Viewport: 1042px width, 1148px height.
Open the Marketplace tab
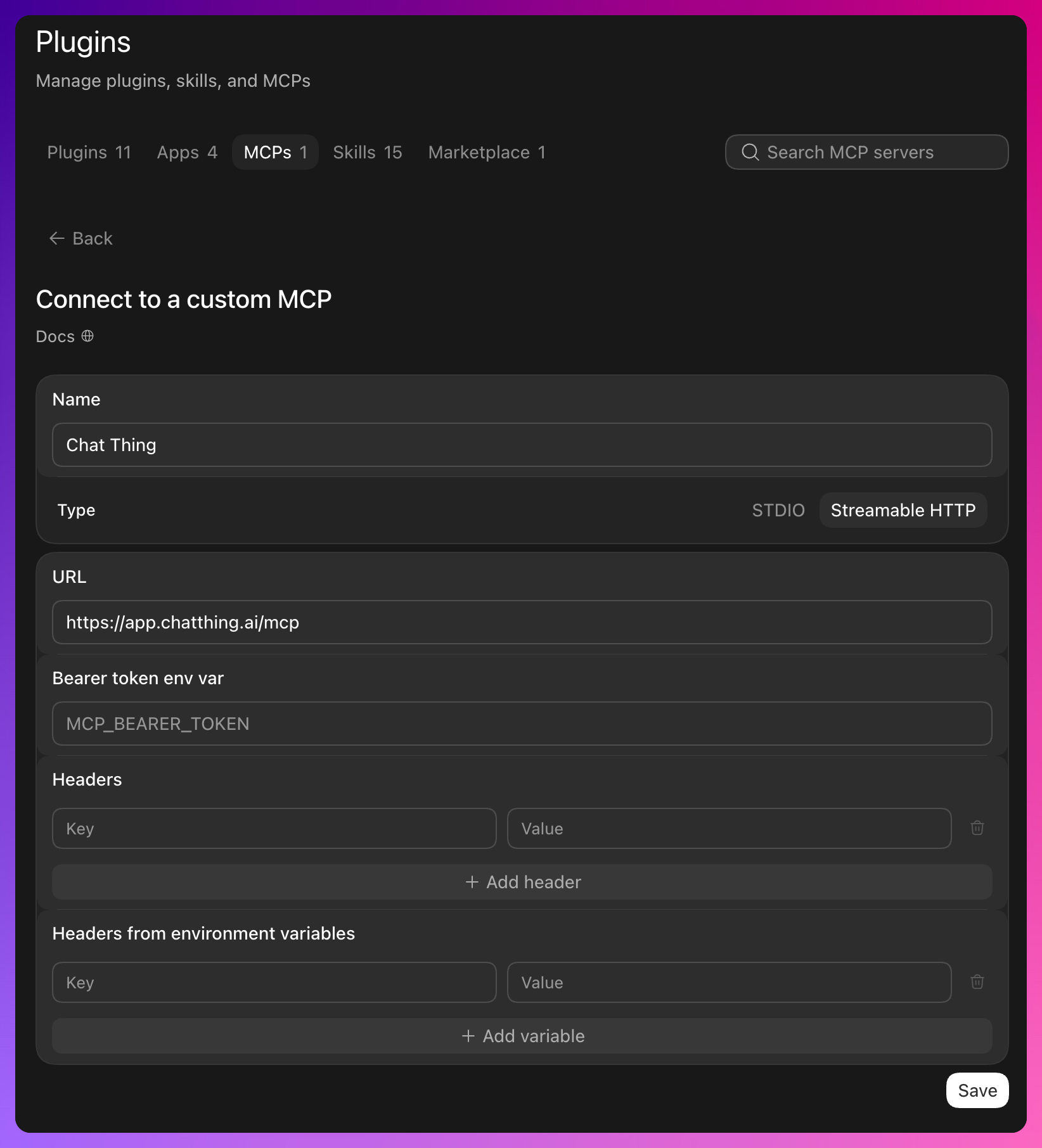(487, 152)
